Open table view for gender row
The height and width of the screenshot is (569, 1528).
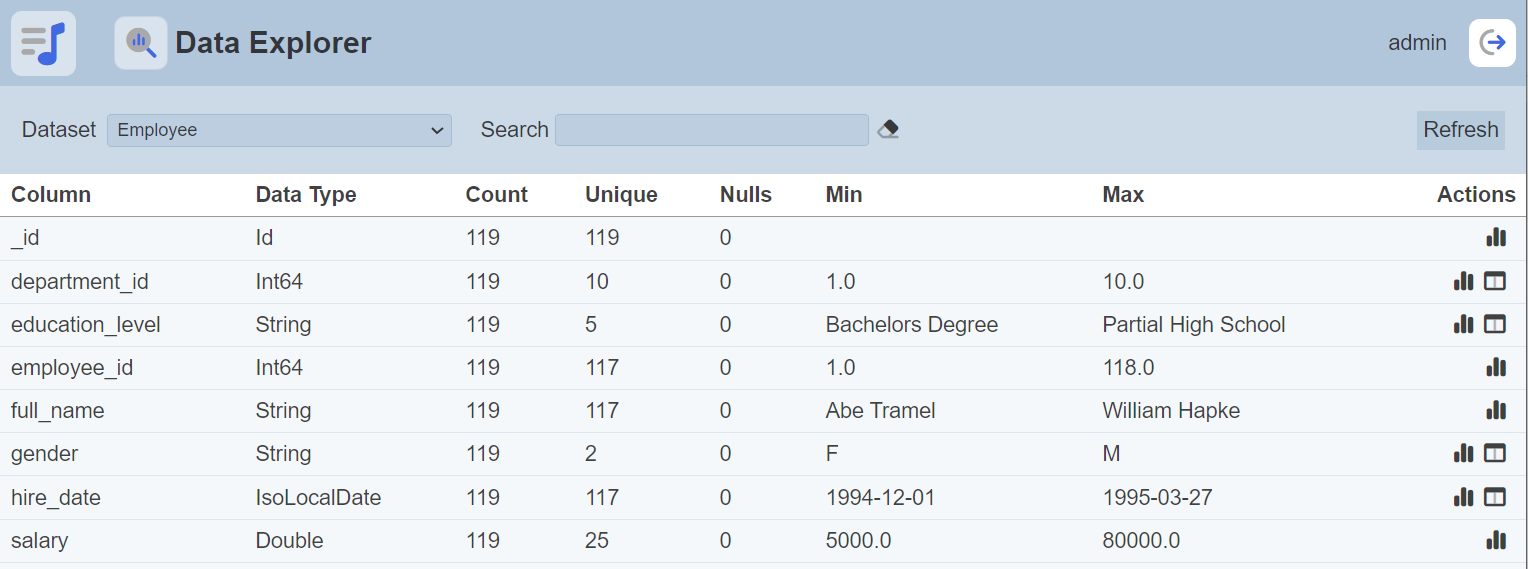click(1494, 454)
